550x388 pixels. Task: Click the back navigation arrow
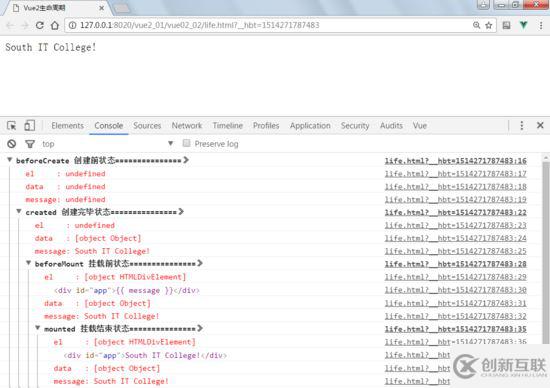[x=10, y=25]
